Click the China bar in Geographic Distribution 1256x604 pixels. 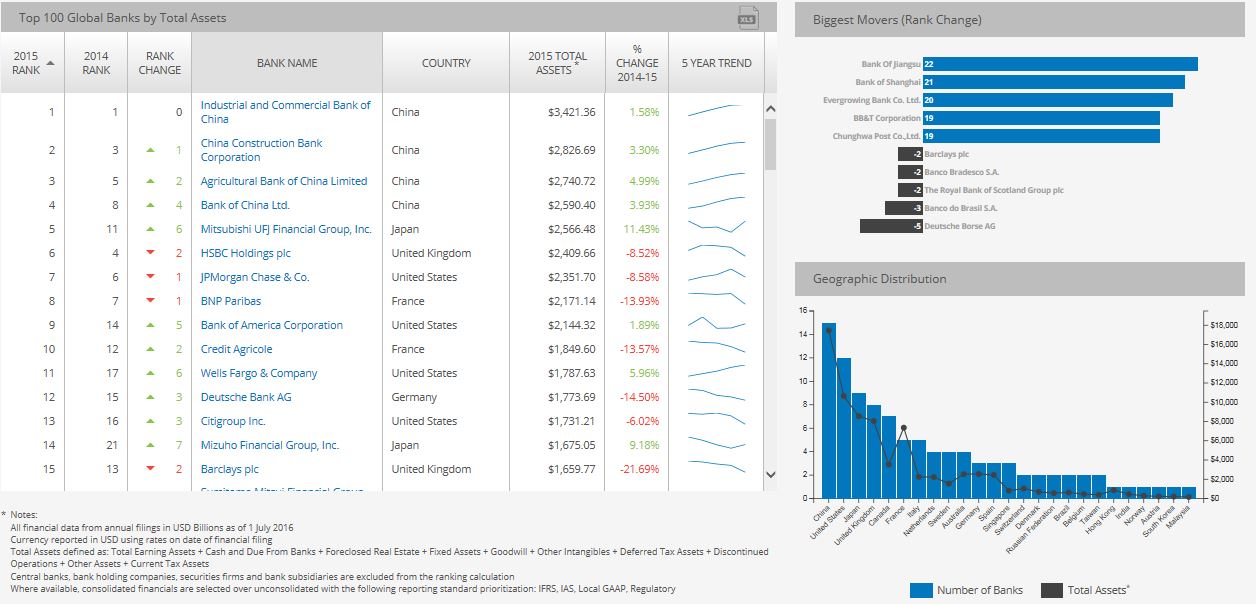point(829,410)
